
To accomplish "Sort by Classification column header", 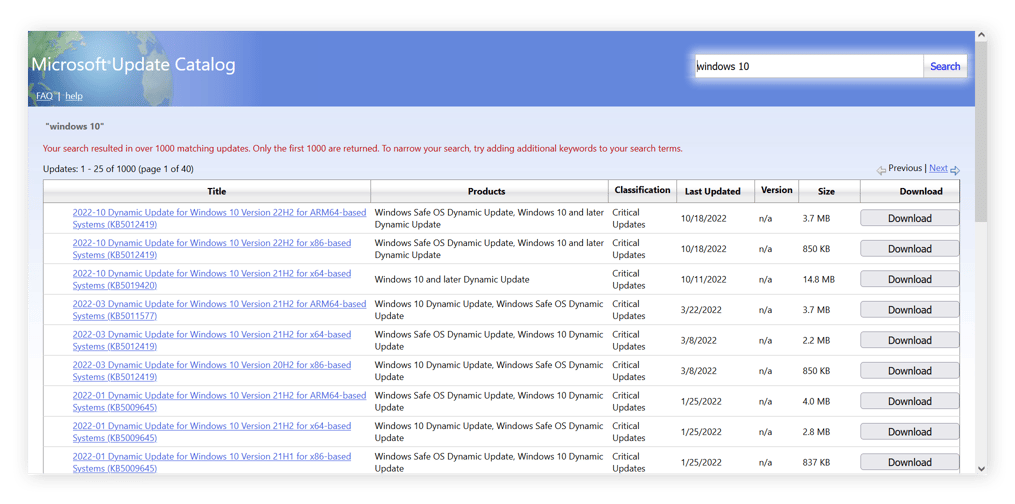I will [642, 190].
